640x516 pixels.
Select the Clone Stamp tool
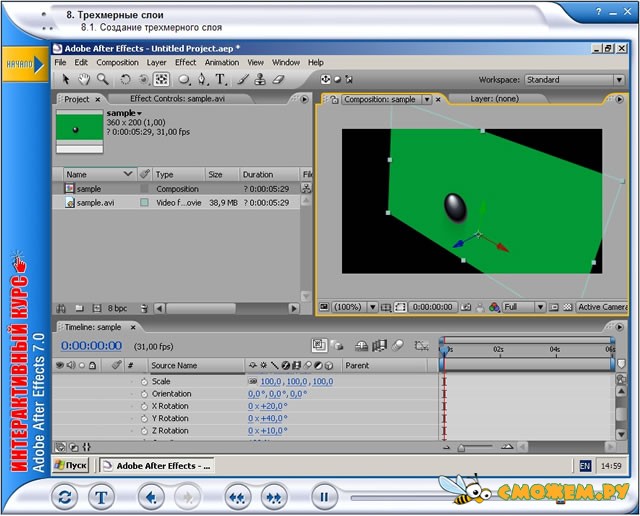(x=260, y=79)
